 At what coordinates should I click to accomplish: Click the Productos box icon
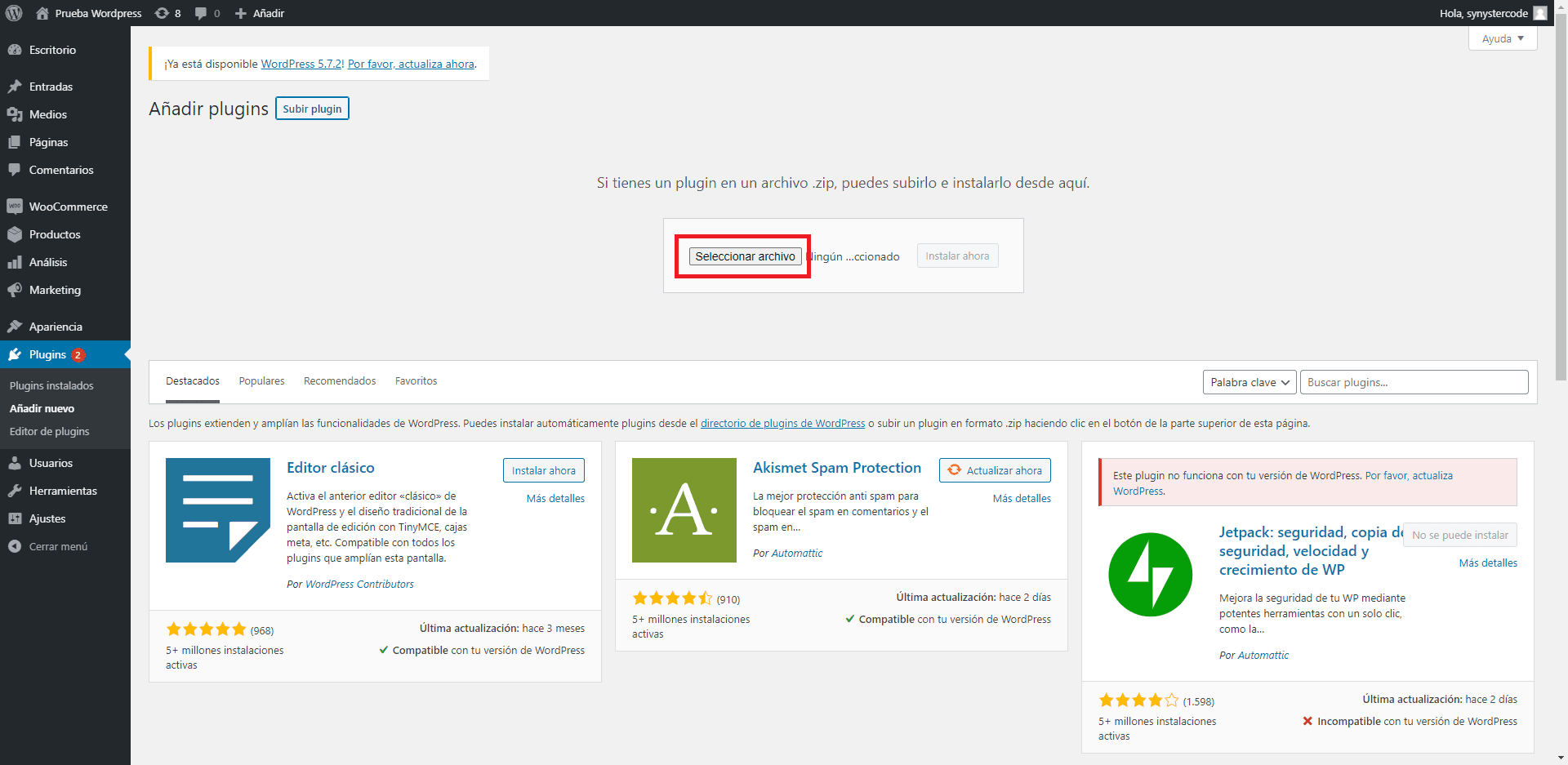pos(15,234)
